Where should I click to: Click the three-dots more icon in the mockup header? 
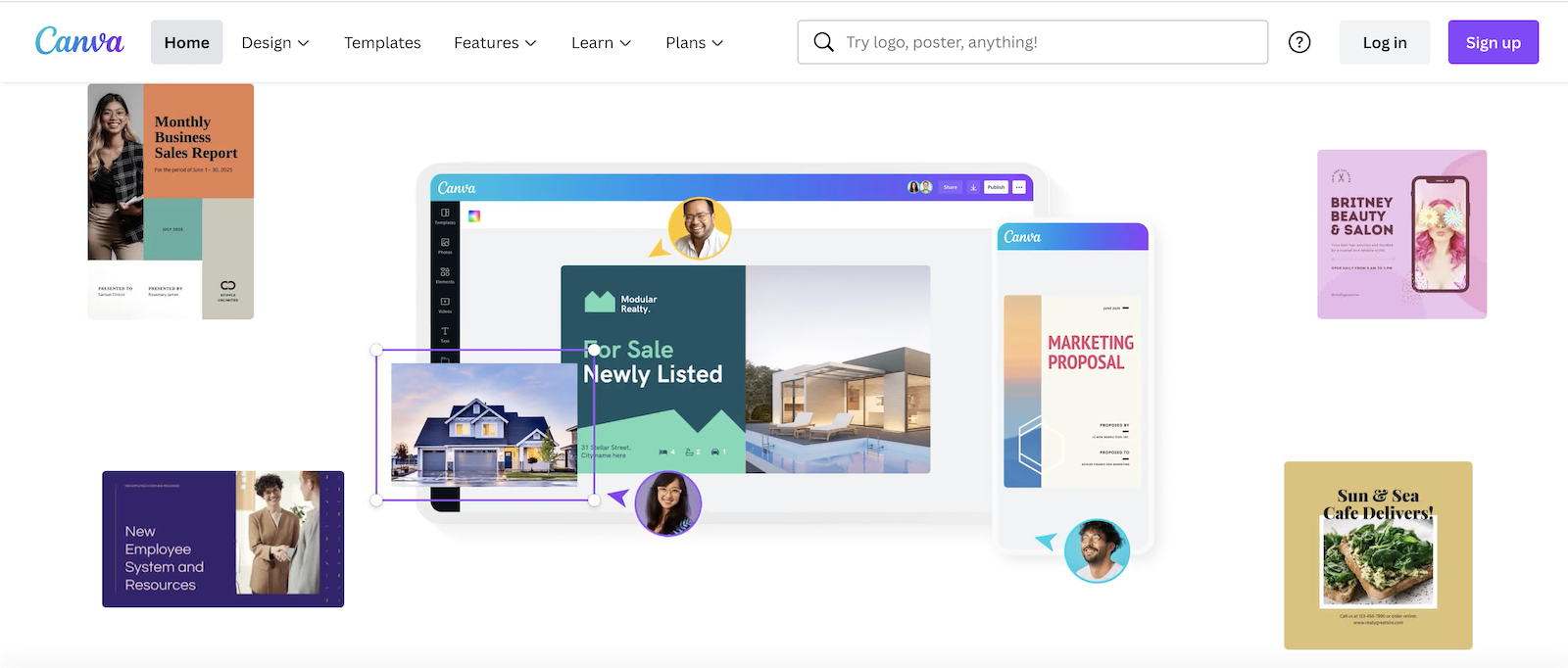point(1019,187)
